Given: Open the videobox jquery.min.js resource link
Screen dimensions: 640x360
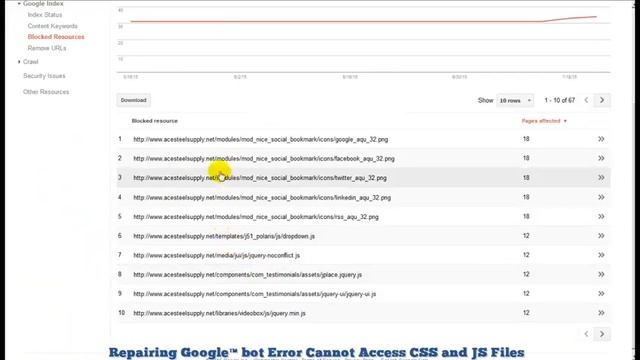Looking at the screenshot, I should pos(219,313).
